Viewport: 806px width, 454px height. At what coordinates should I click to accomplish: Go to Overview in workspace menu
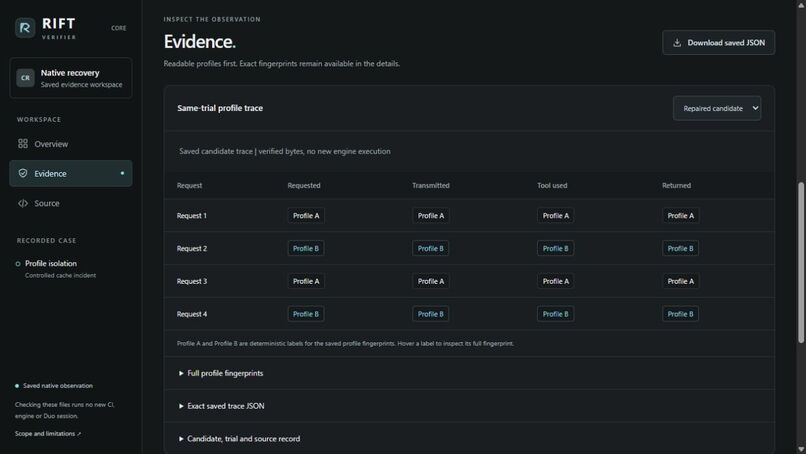click(70, 143)
